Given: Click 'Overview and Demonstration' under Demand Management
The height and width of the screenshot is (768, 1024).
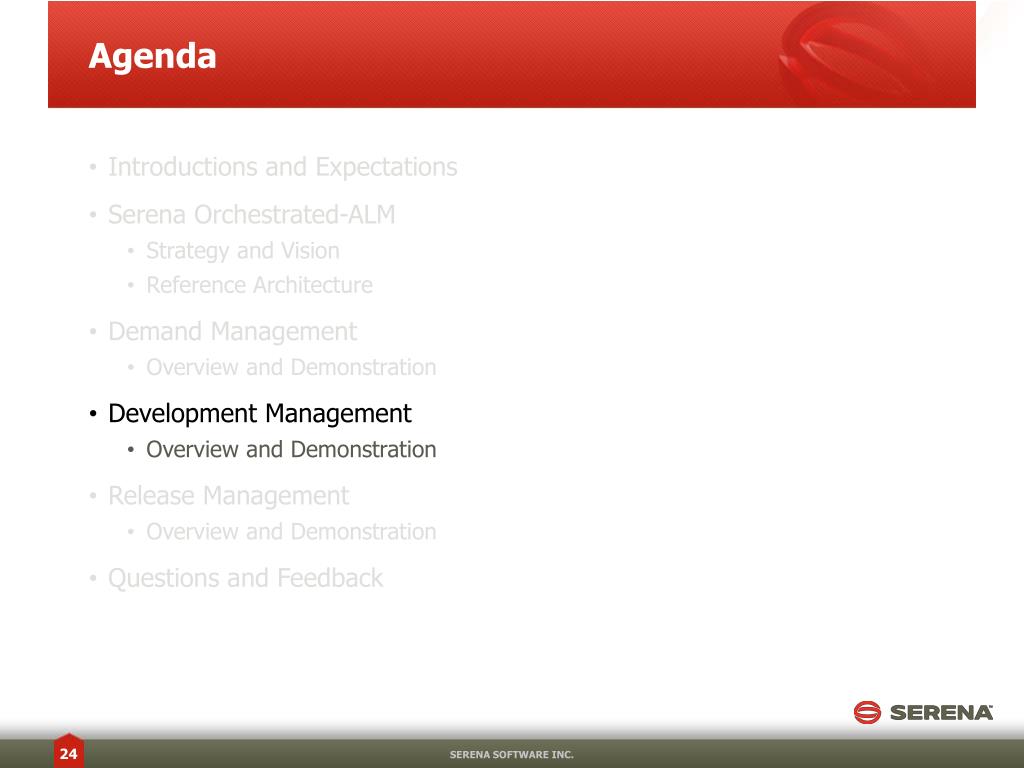Looking at the screenshot, I should (291, 368).
